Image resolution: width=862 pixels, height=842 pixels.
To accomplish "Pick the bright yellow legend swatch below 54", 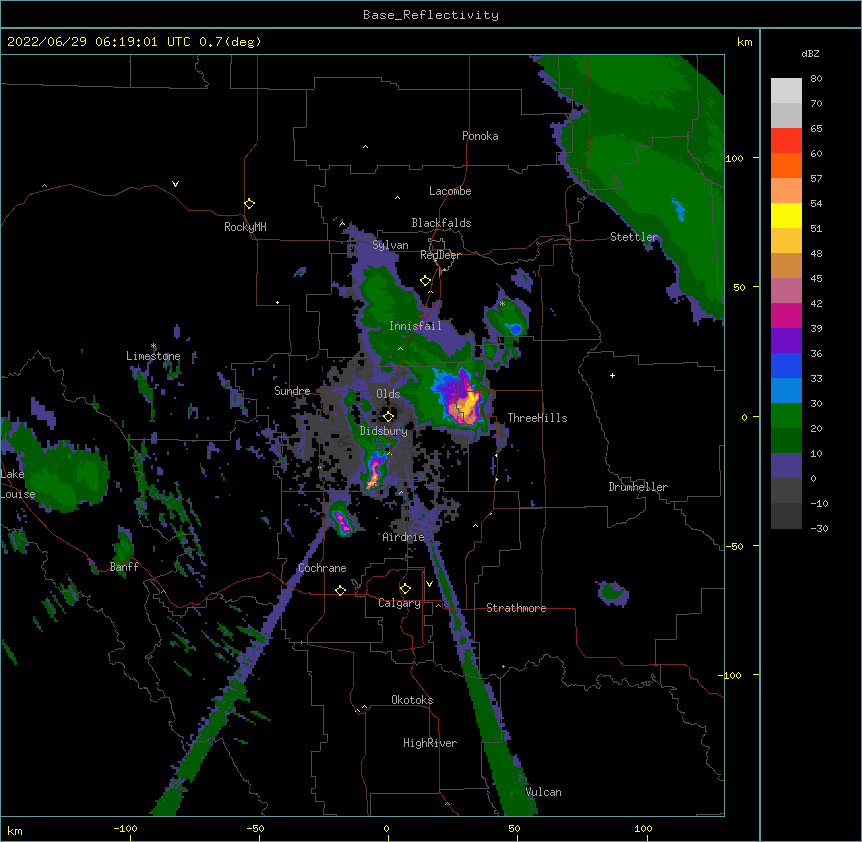I will point(786,215).
